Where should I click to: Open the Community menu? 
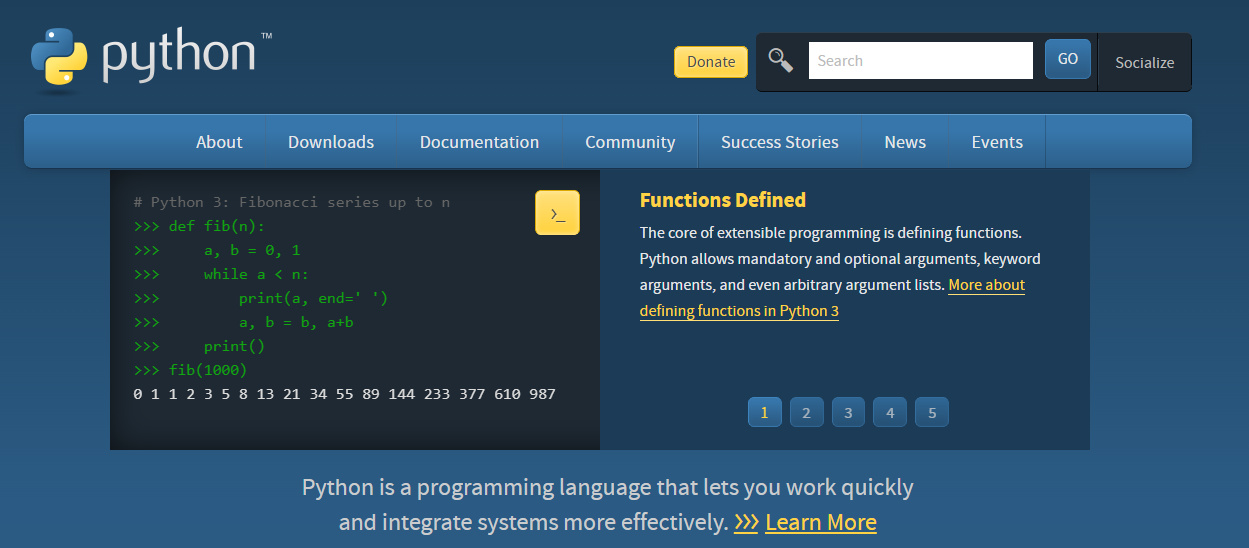(x=630, y=142)
